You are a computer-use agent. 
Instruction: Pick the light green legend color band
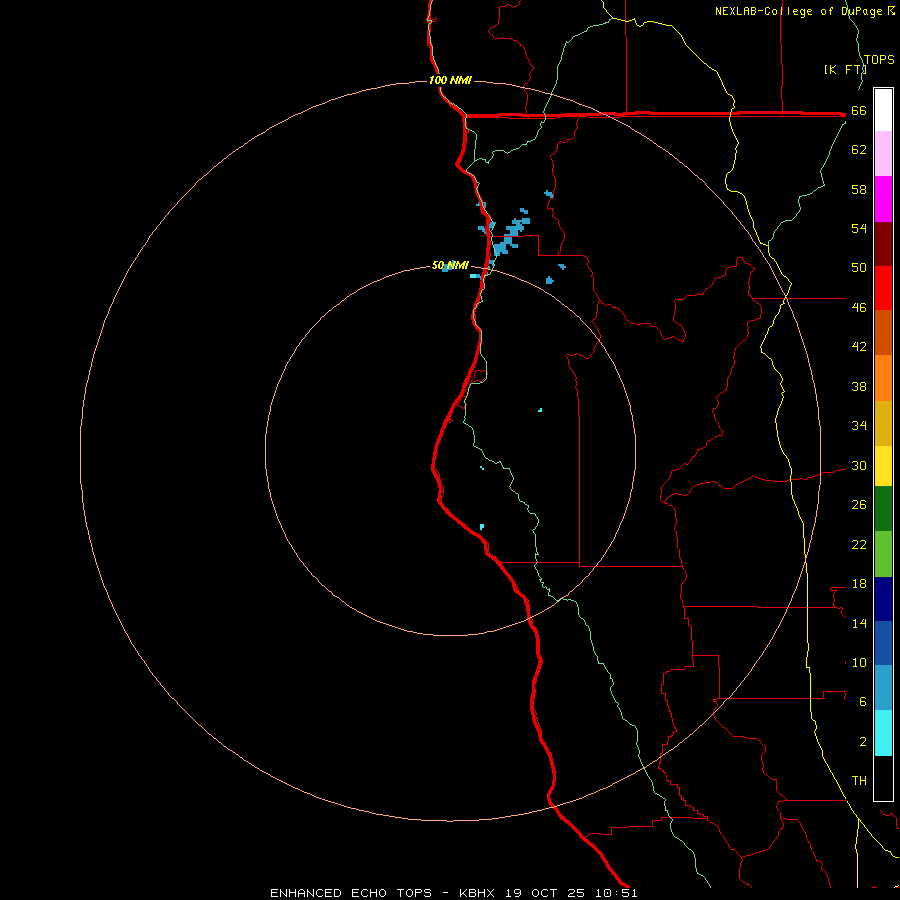(x=883, y=554)
